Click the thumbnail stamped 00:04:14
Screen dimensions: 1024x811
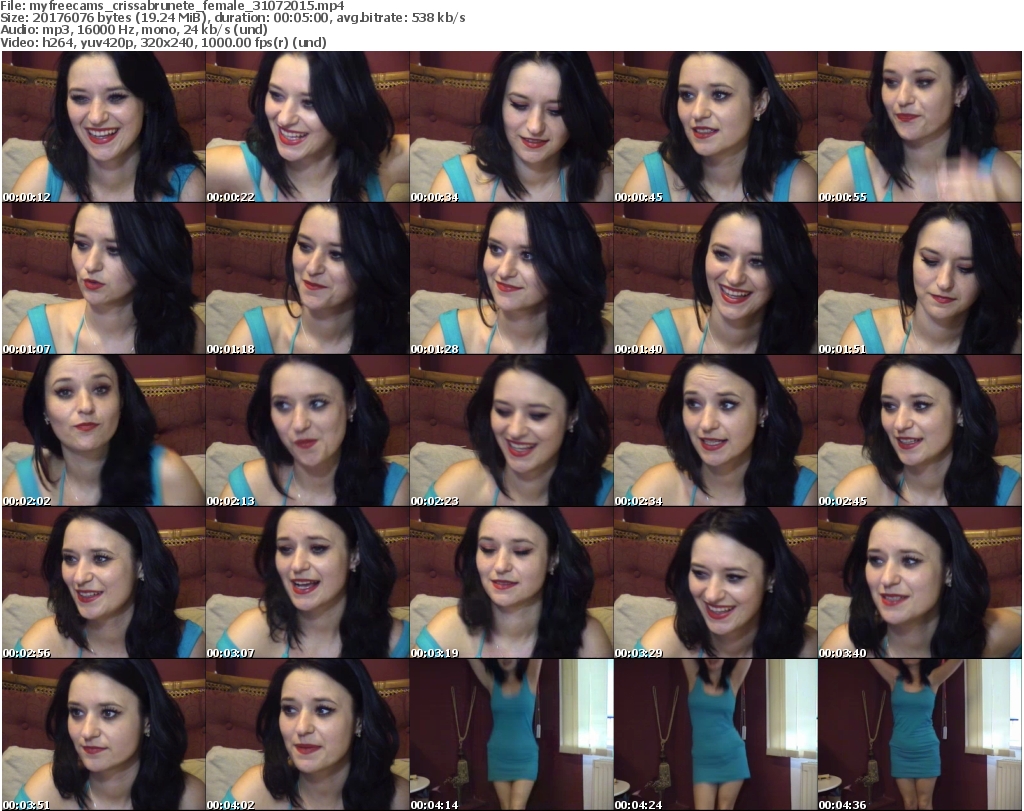(511, 735)
